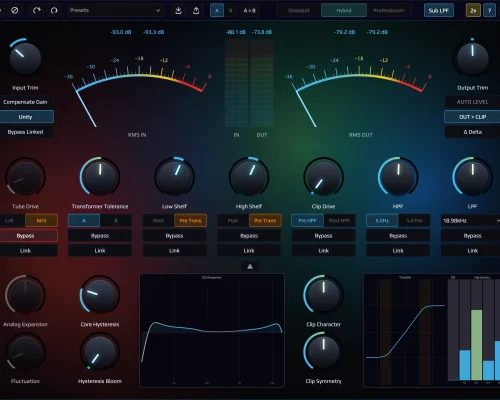Toggle Bypass Linked
The image size is (500, 400).
[26, 132]
